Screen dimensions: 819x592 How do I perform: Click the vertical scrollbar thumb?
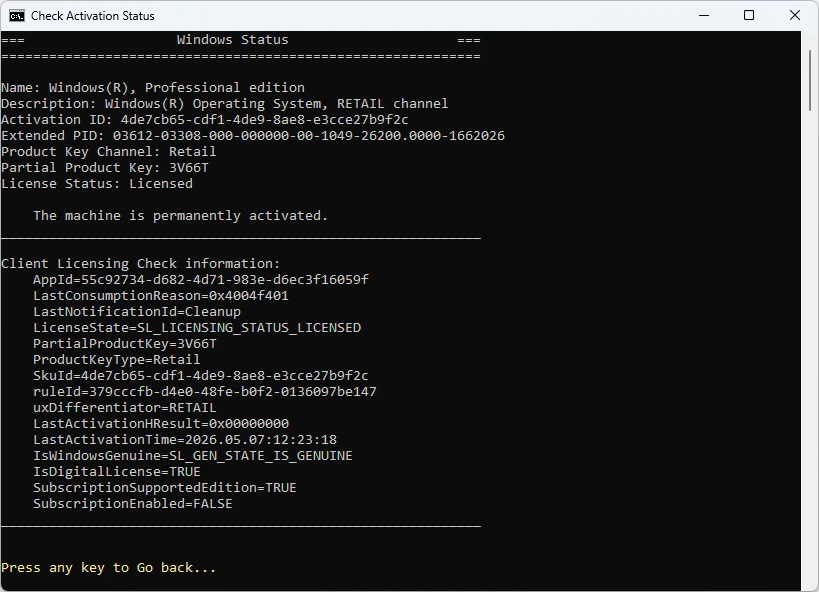(810, 80)
